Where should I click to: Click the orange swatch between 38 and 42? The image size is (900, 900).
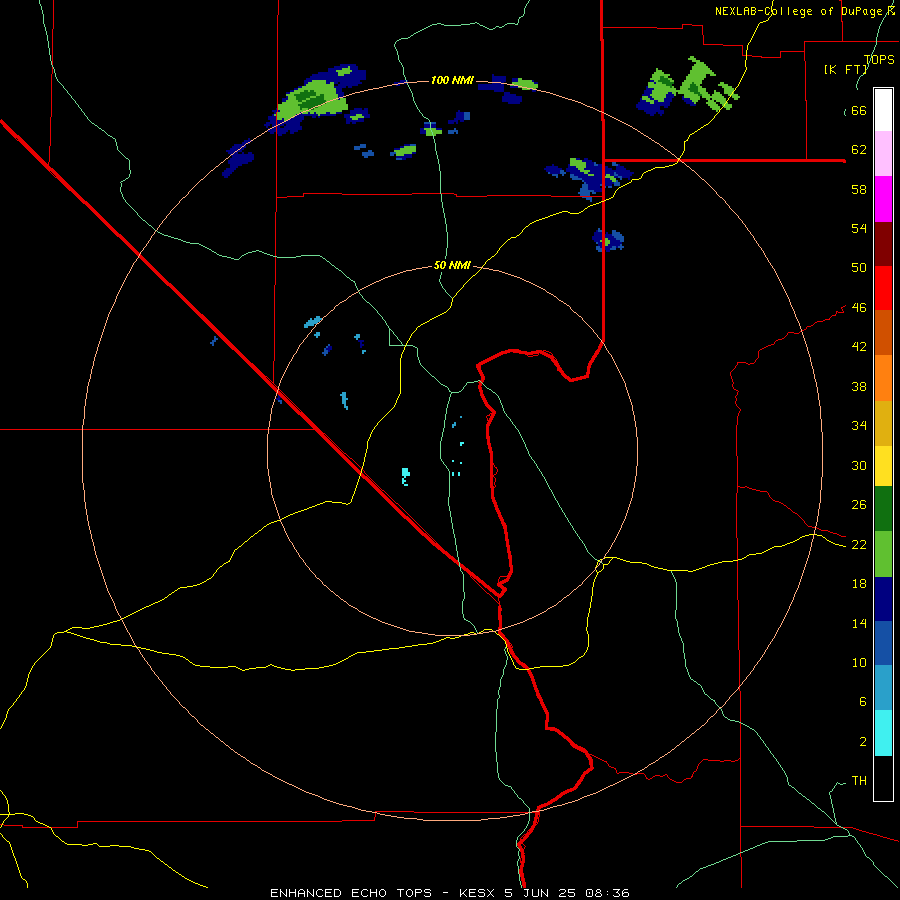click(883, 377)
